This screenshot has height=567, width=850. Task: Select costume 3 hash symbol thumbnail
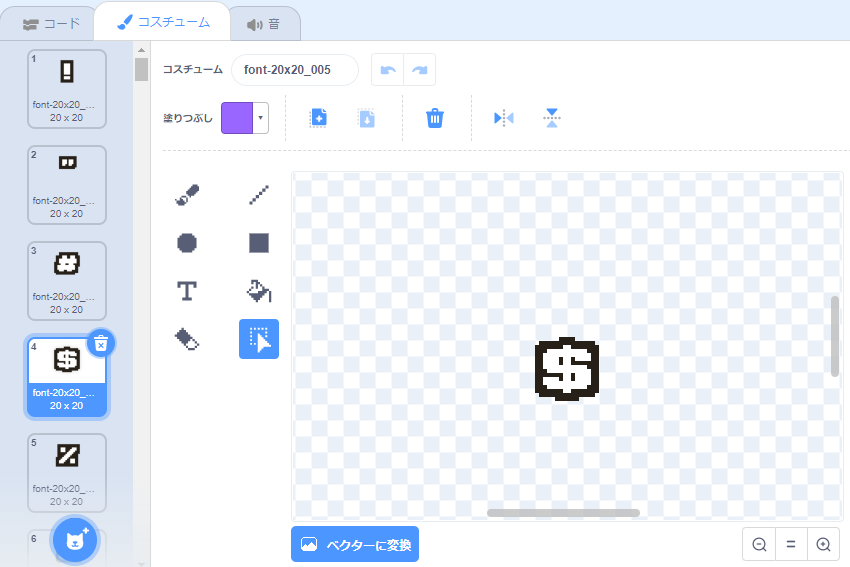click(x=67, y=281)
